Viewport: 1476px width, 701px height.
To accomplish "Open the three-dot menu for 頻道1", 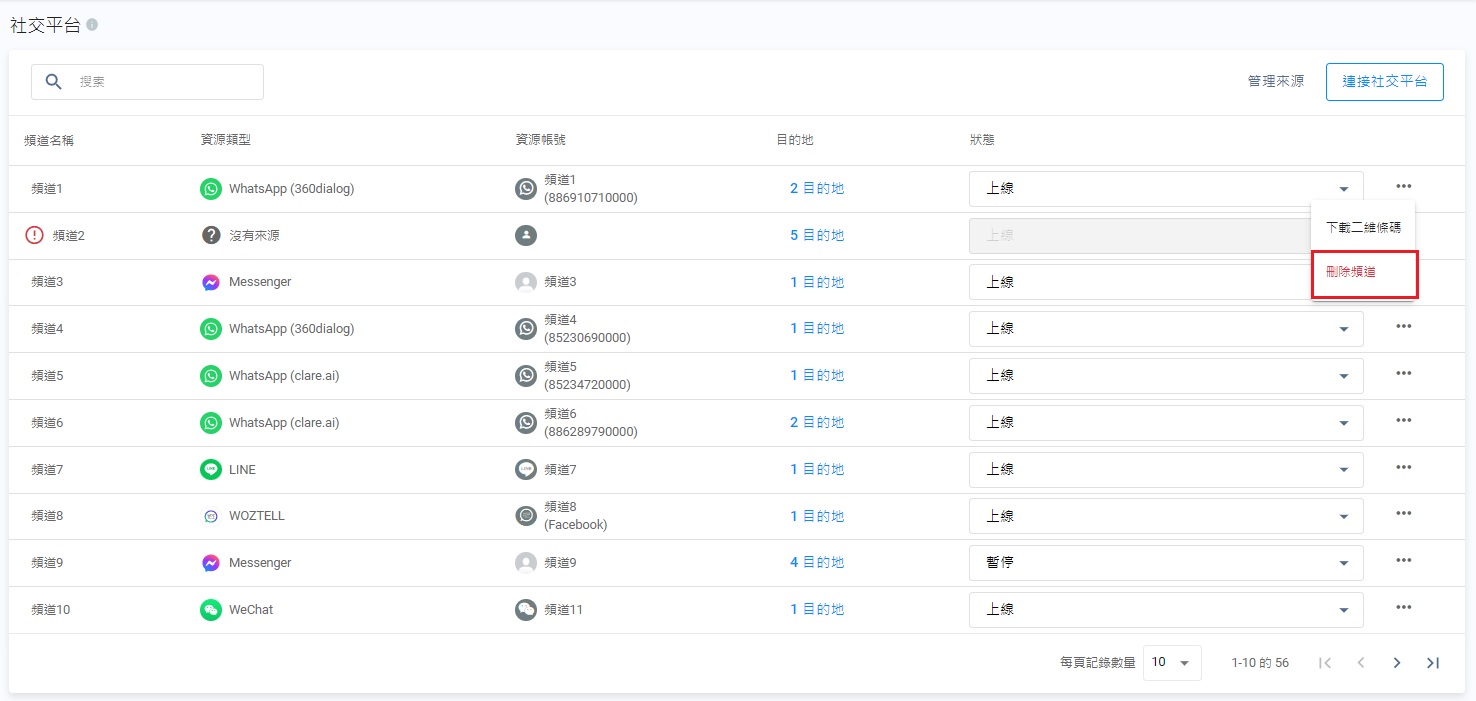I will tap(1403, 187).
